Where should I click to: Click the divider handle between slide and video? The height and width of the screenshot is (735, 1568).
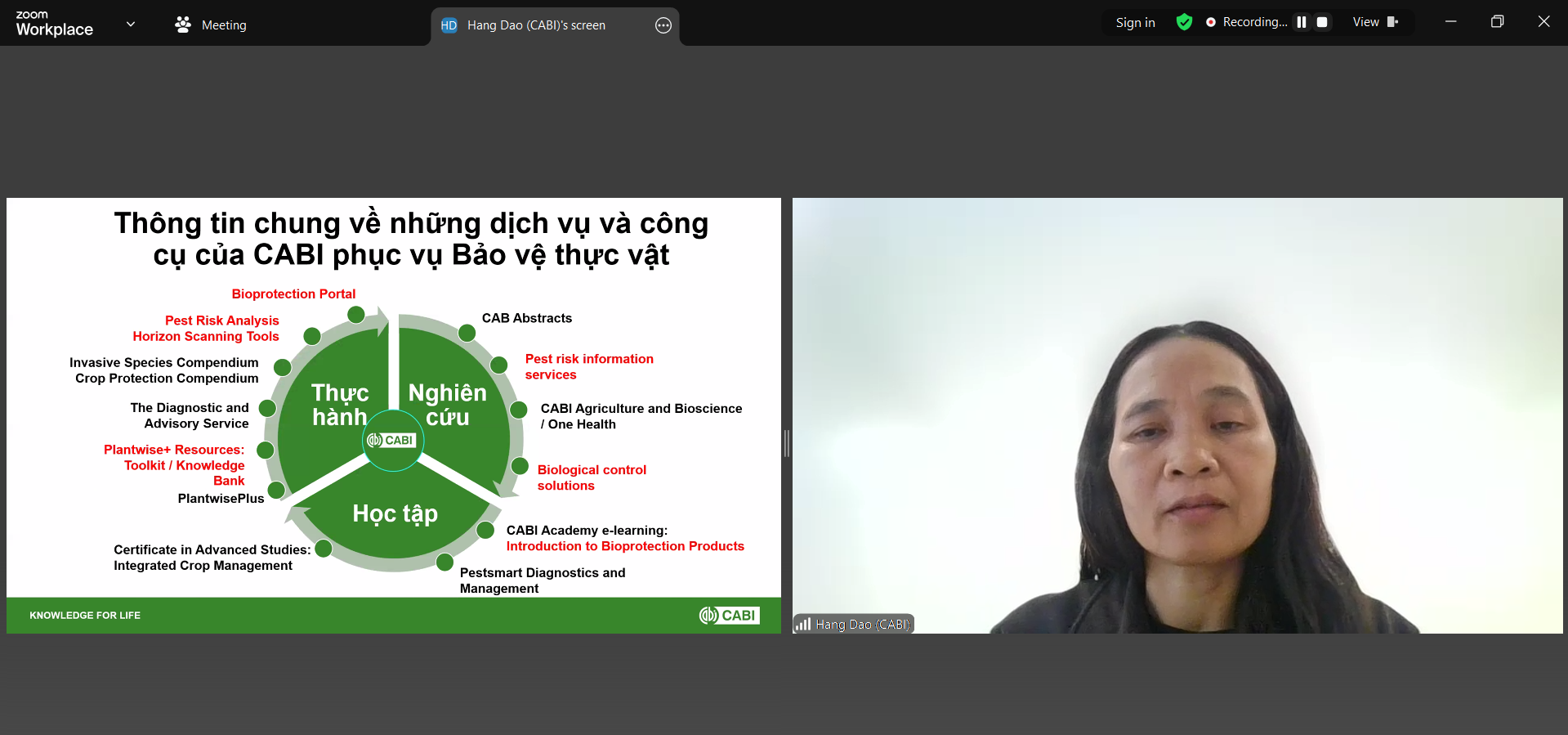pos(787,443)
